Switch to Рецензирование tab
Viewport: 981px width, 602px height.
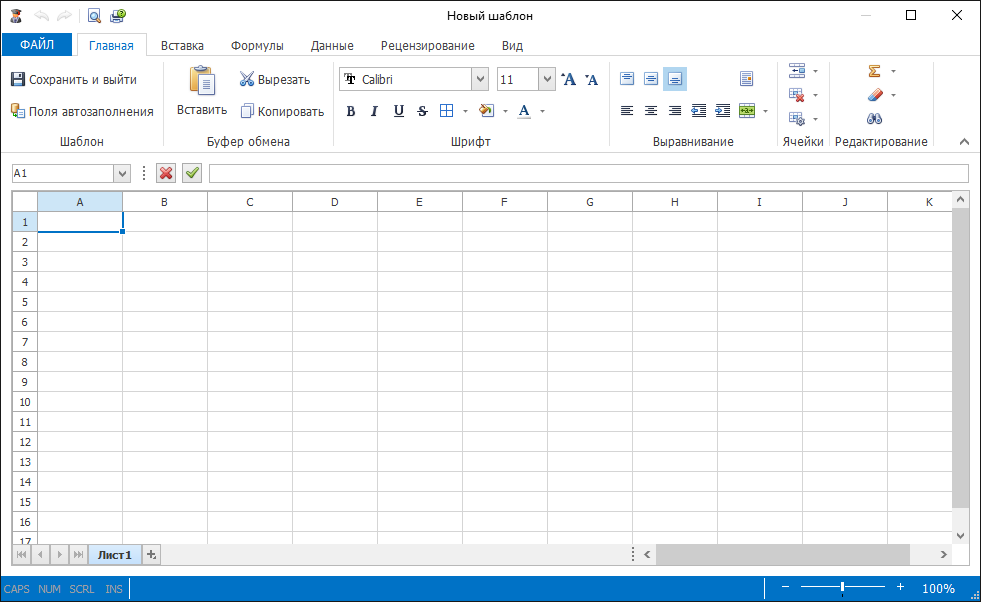[428, 45]
